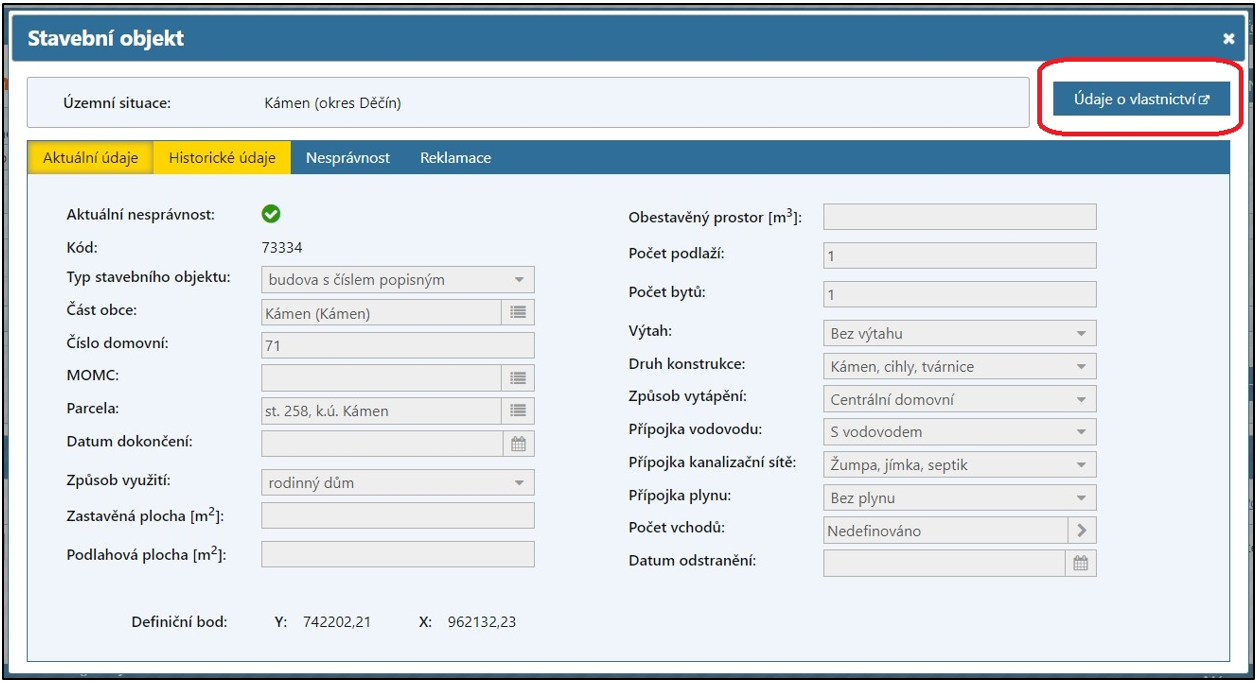Viewport: 1256px width, 683px height.
Task: Close the Stavební objekt dialog
Action: click(1228, 39)
